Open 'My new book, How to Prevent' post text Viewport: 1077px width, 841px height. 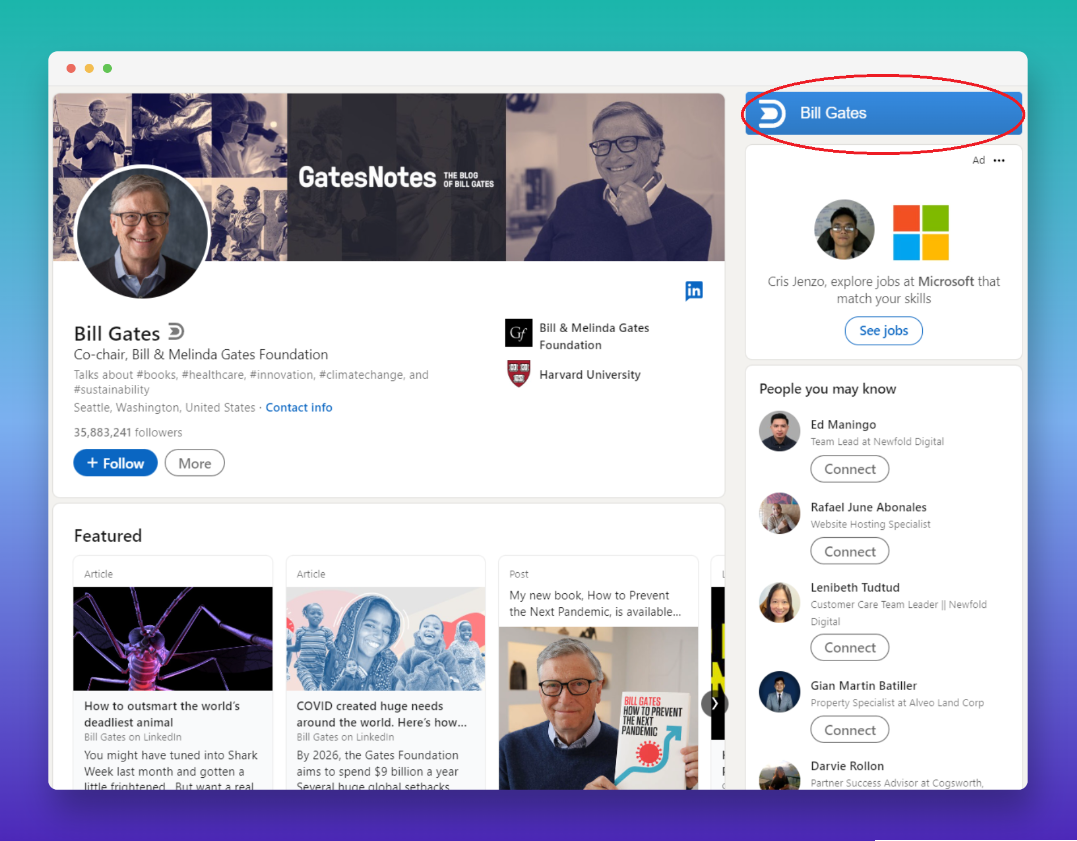click(x=595, y=603)
